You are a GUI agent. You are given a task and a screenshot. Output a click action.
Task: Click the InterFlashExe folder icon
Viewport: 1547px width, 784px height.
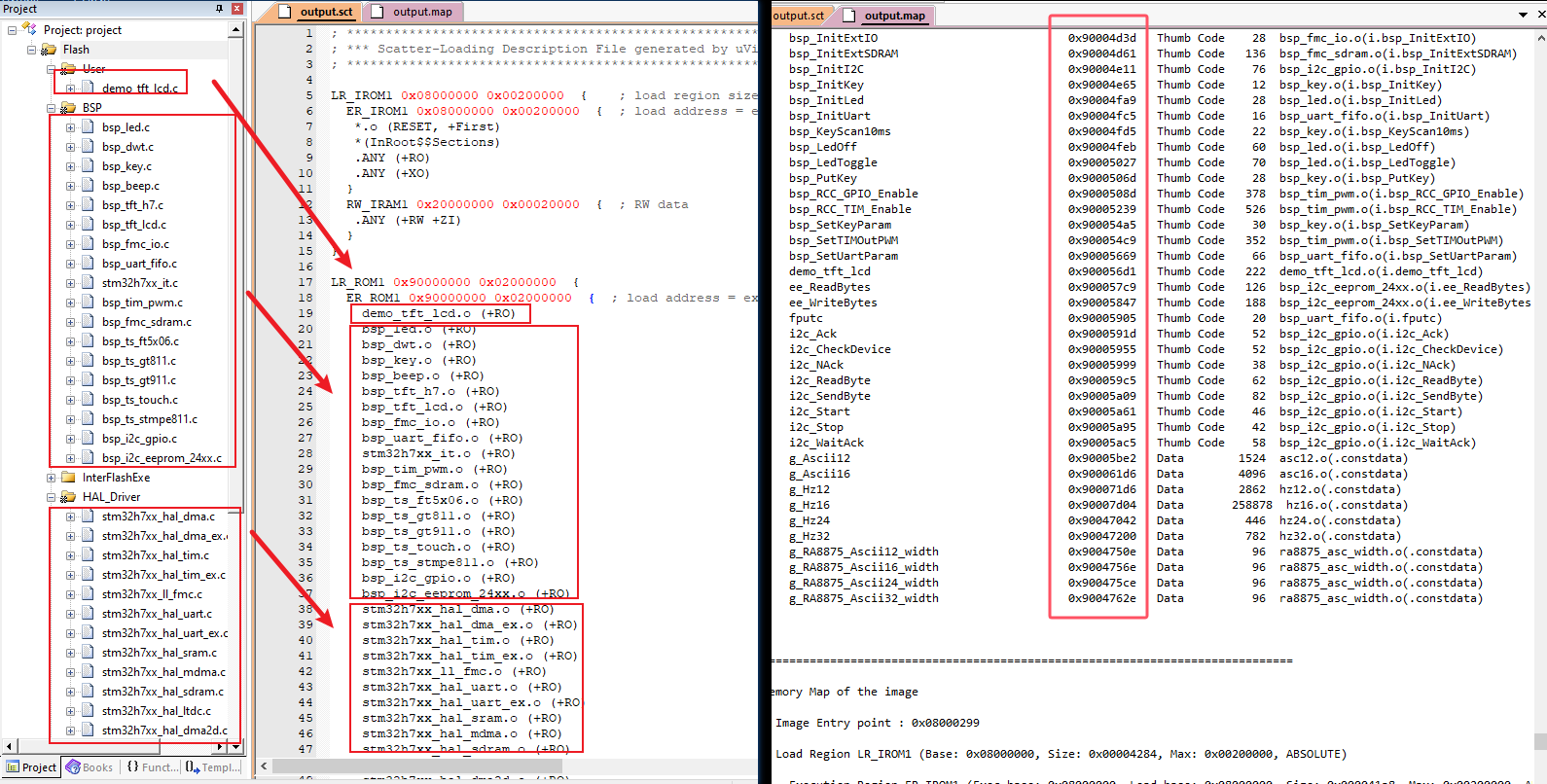(x=68, y=478)
